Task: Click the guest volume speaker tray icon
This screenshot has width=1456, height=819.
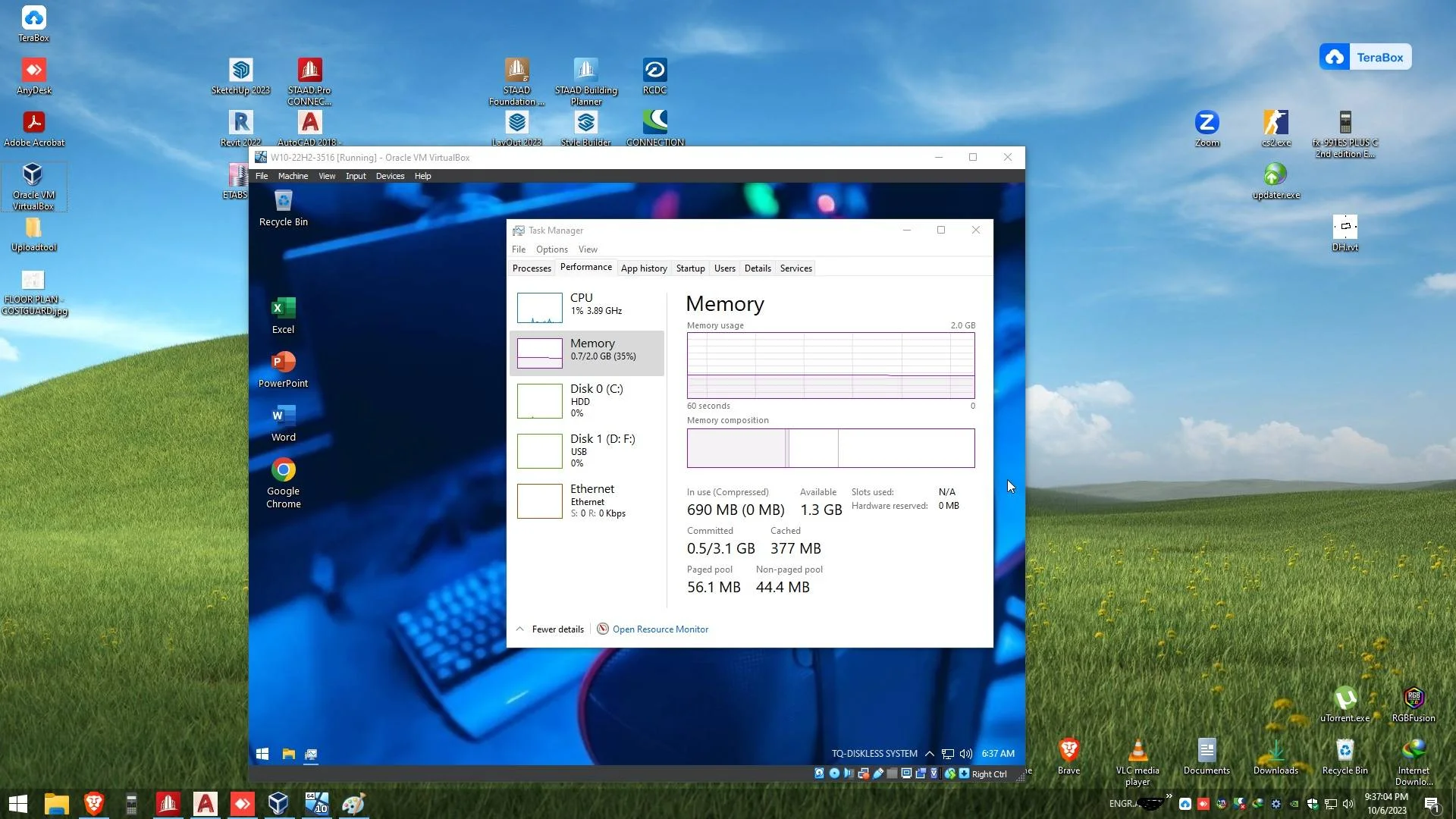Action: (965, 754)
